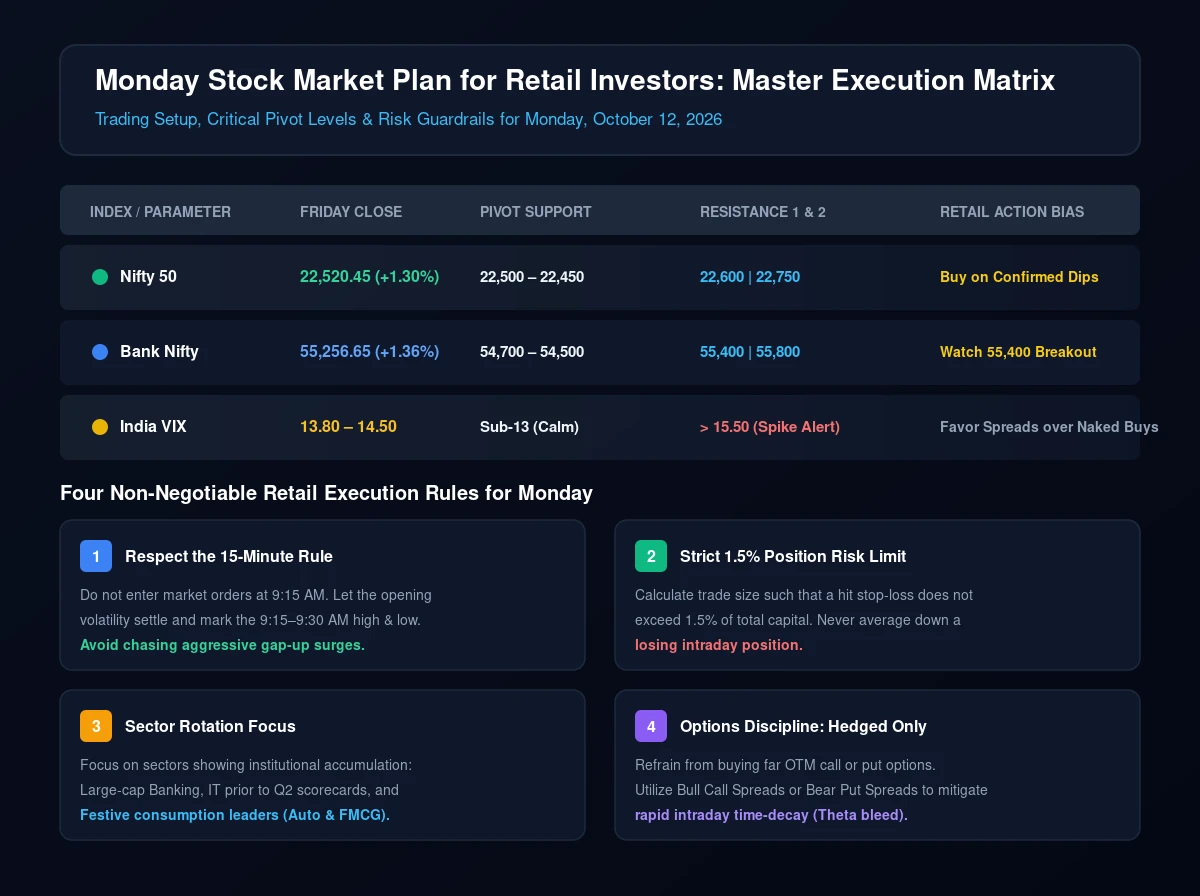
Task: Click the PIVOT SUPPORT column header
Action: [x=536, y=212]
